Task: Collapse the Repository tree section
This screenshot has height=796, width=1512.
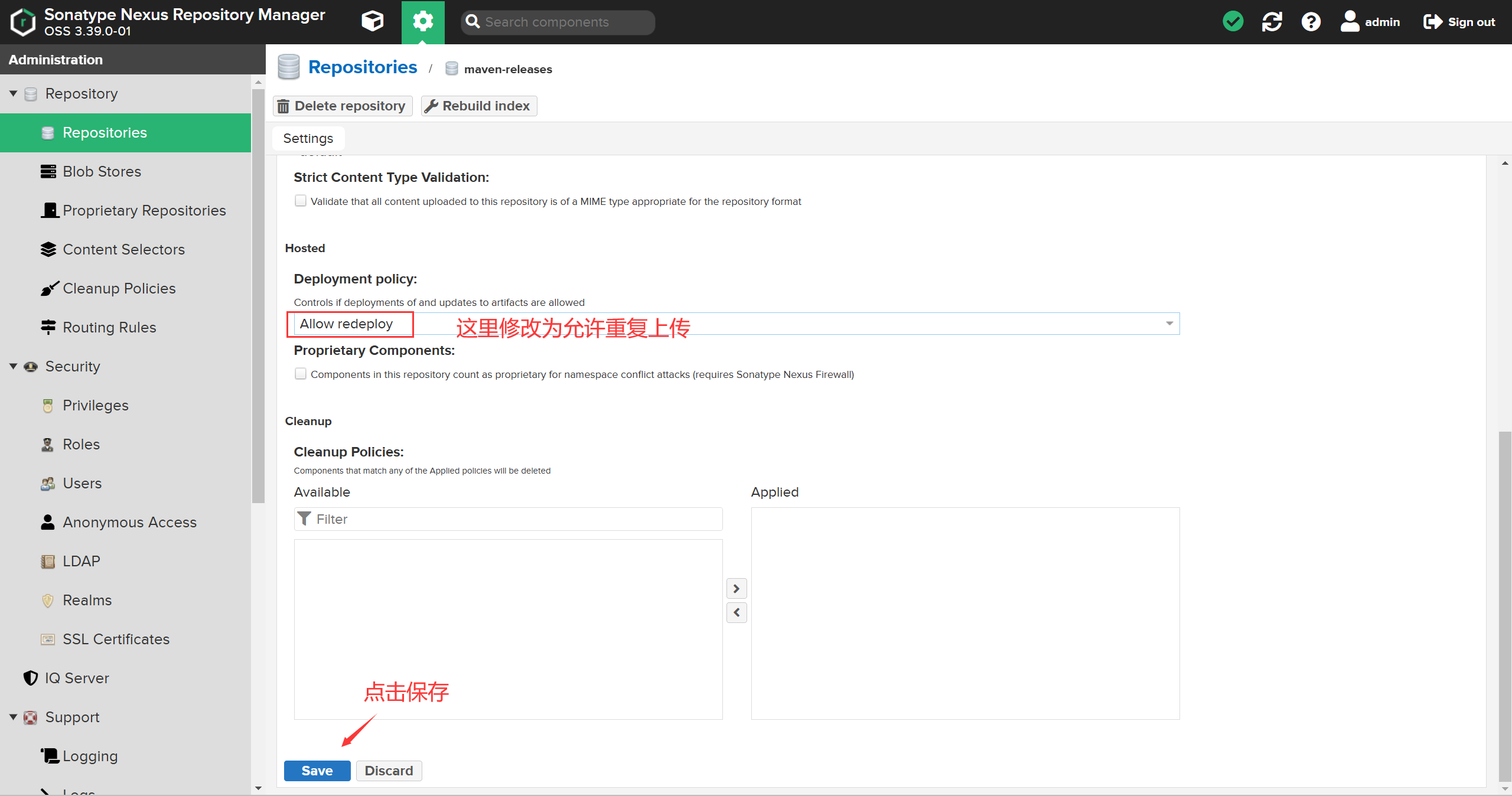Action: tap(13, 93)
